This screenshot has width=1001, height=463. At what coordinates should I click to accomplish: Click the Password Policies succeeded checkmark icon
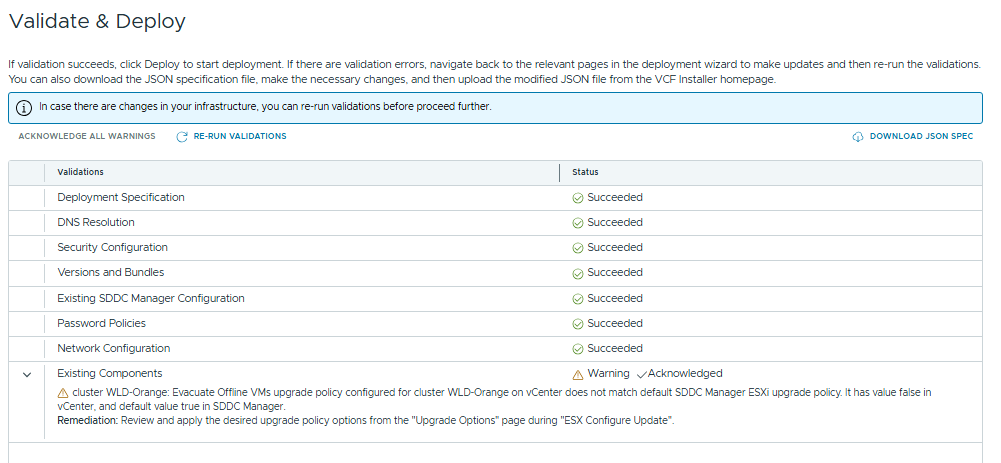coord(577,324)
